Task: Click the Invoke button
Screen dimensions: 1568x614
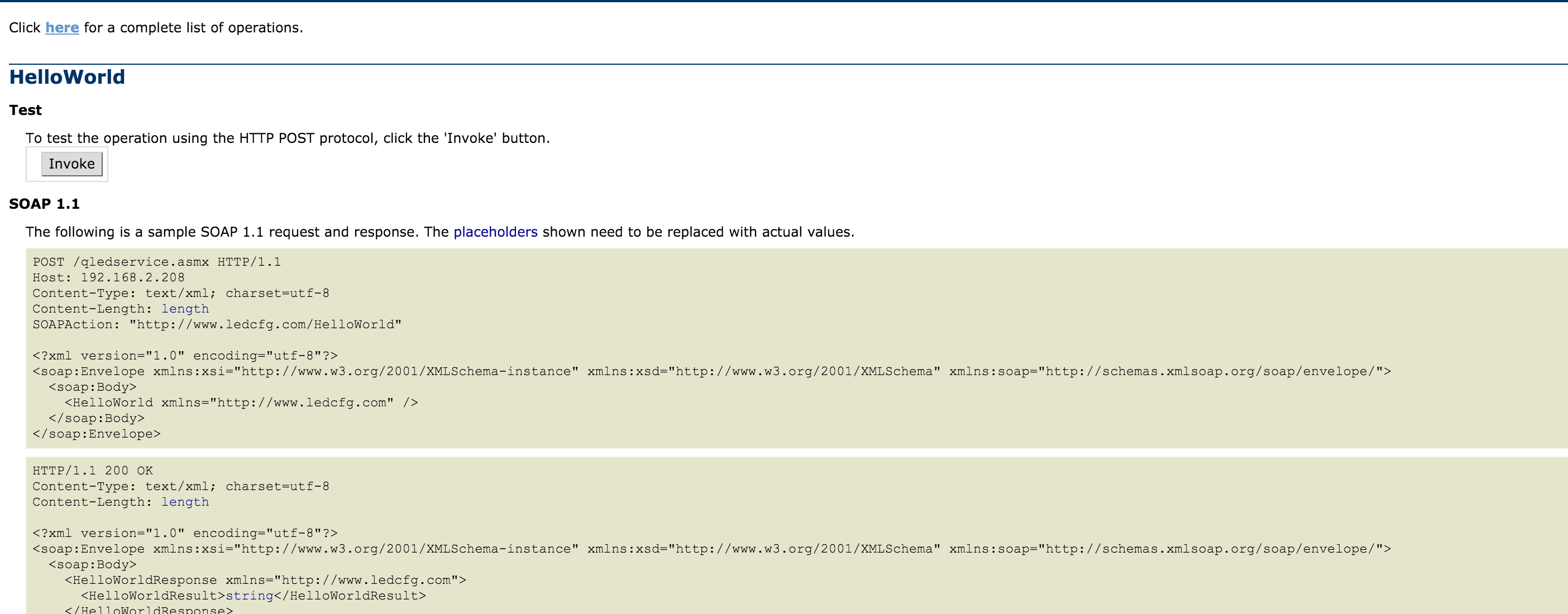Action: click(x=72, y=164)
